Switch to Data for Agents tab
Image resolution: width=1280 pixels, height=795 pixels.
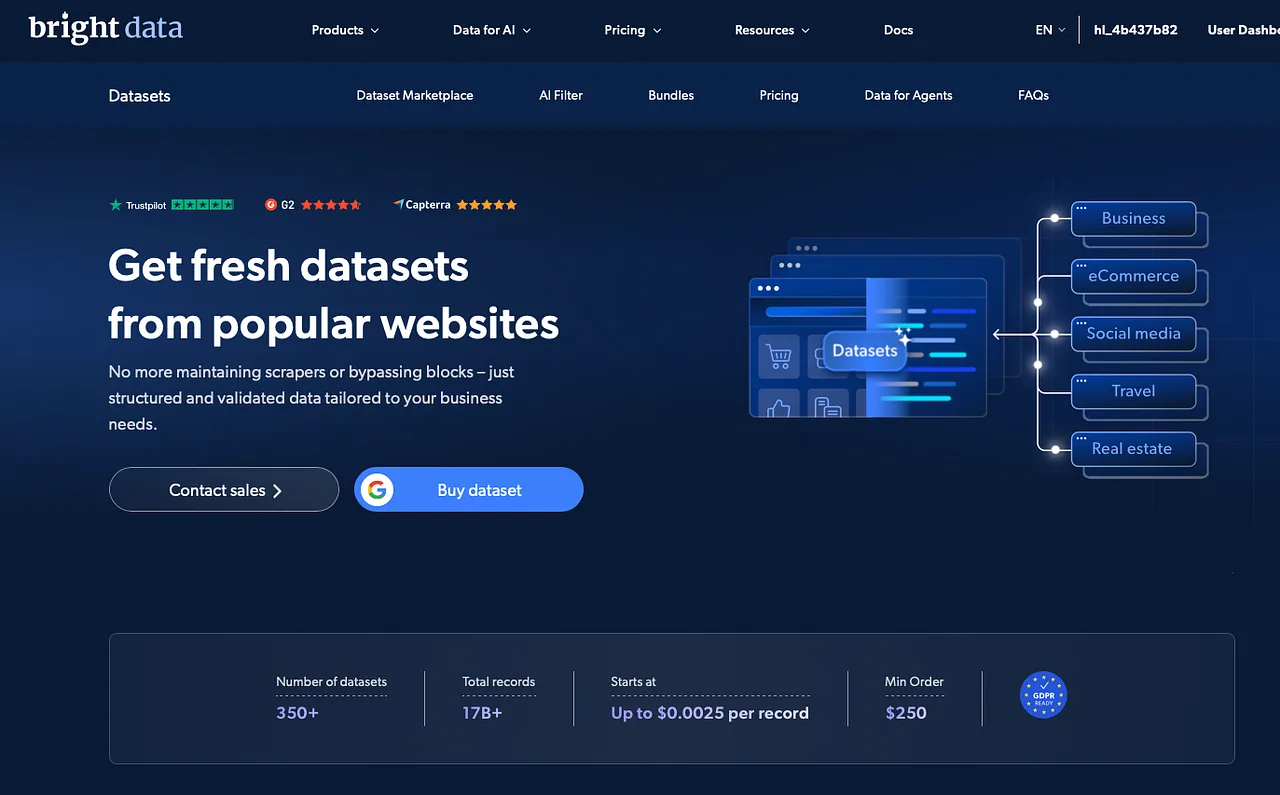908,95
